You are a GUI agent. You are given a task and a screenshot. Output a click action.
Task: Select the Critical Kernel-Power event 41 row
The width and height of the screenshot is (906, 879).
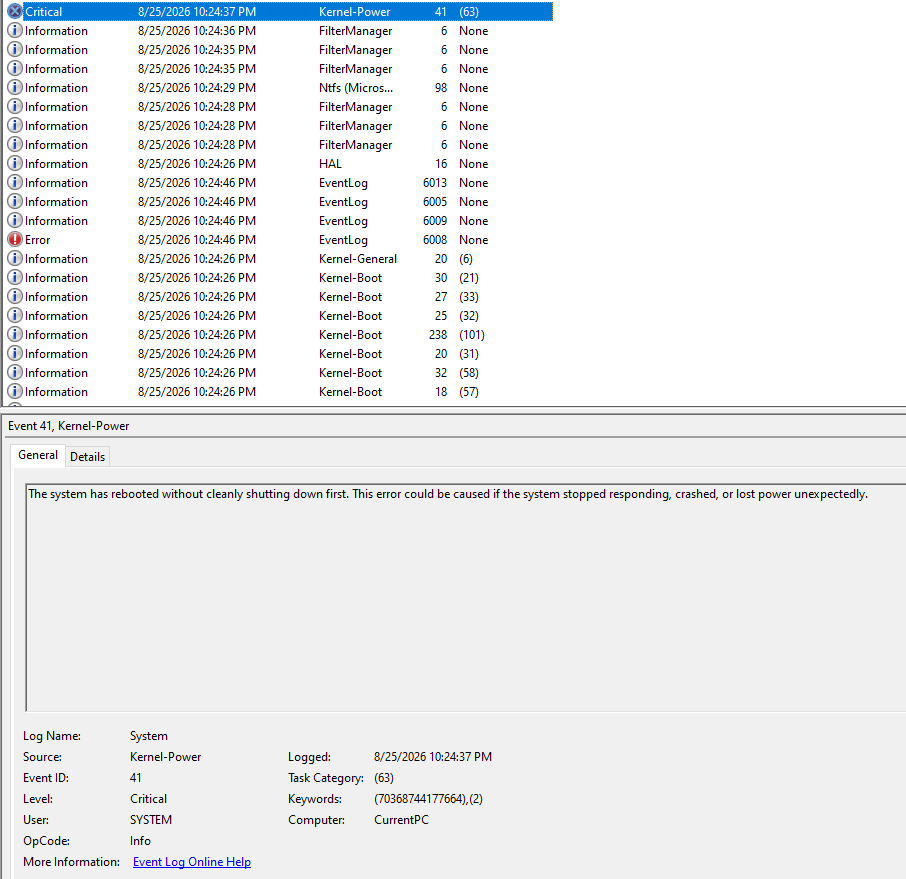point(279,11)
